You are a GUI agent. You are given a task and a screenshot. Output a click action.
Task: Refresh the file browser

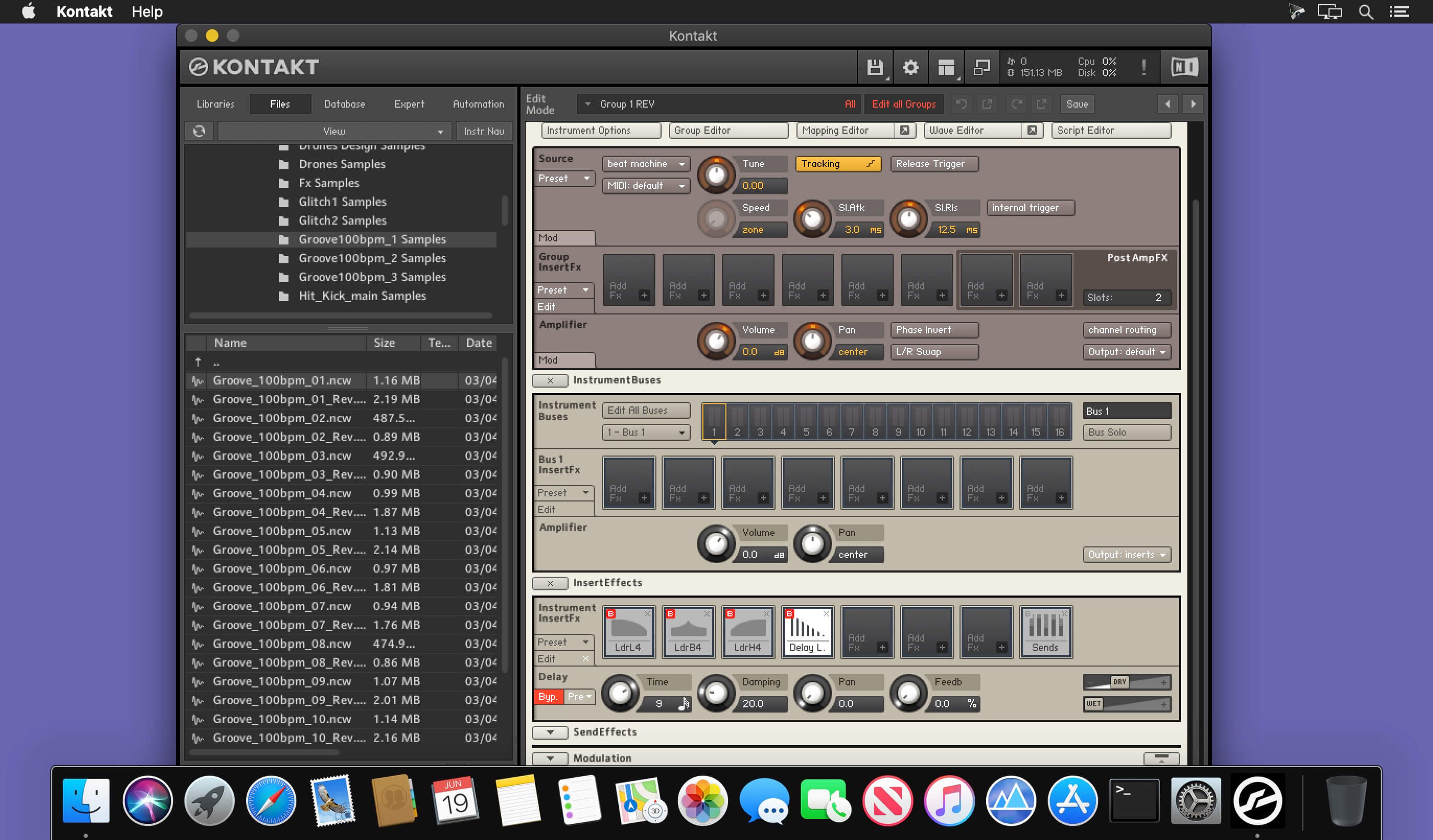point(199,131)
